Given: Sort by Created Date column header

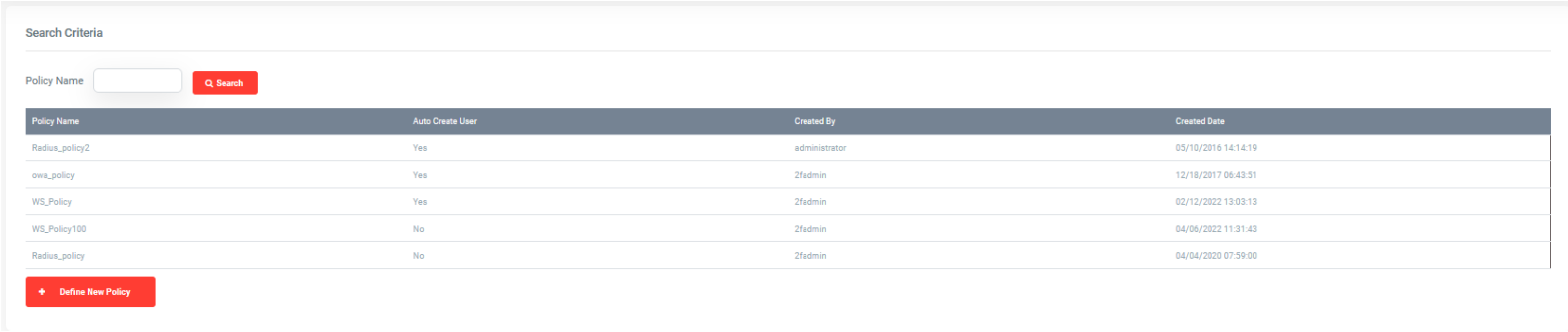Looking at the screenshot, I should tap(1199, 121).
